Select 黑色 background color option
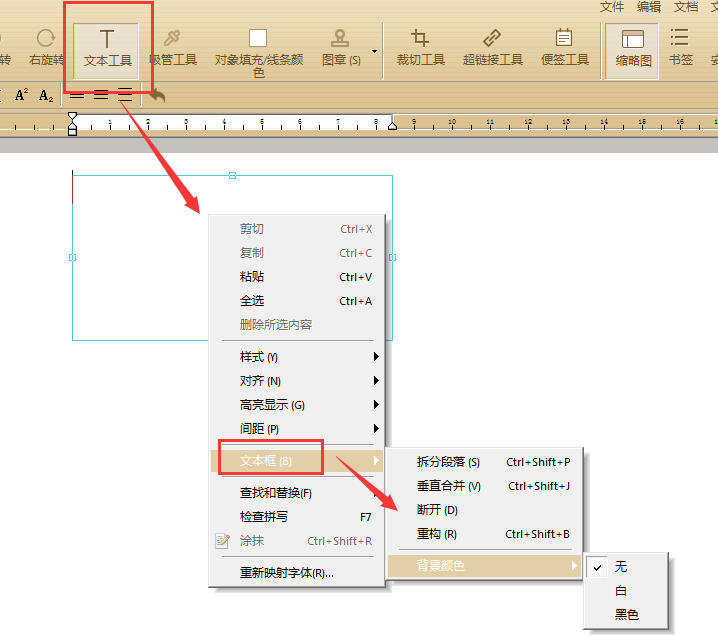The height and width of the screenshot is (638, 718). point(626,615)
